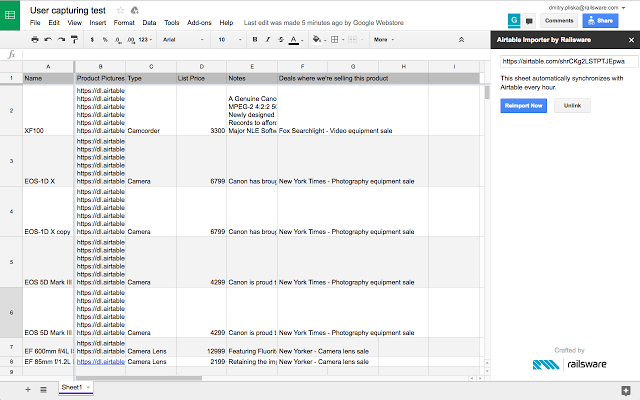Select column D header
Image resolution: width=640 pixels, height=400 pixels.
tap(202, 67)
